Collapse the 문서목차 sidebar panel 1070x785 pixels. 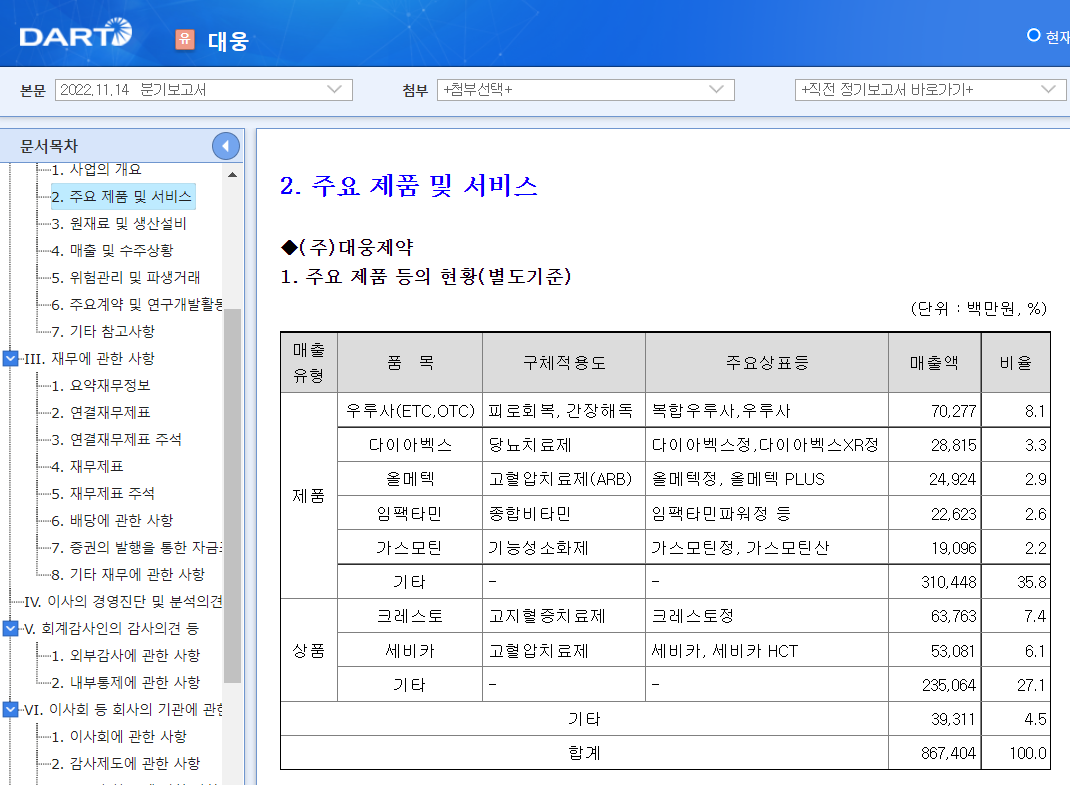[x=226, y=145]
